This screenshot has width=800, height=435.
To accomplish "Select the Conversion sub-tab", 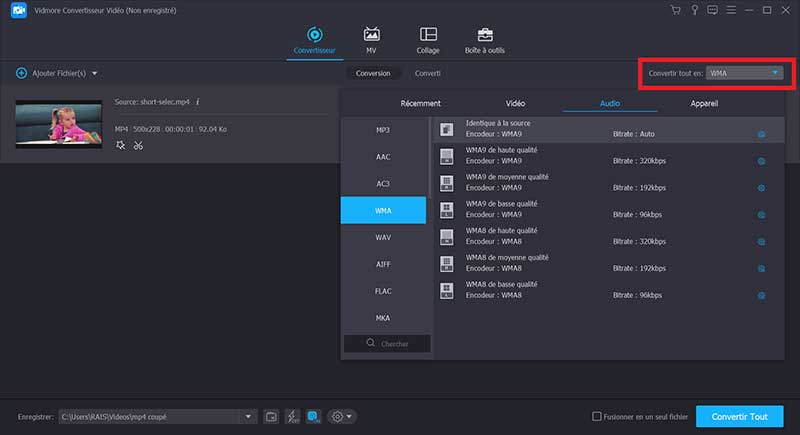I will (x=373, y=73).
